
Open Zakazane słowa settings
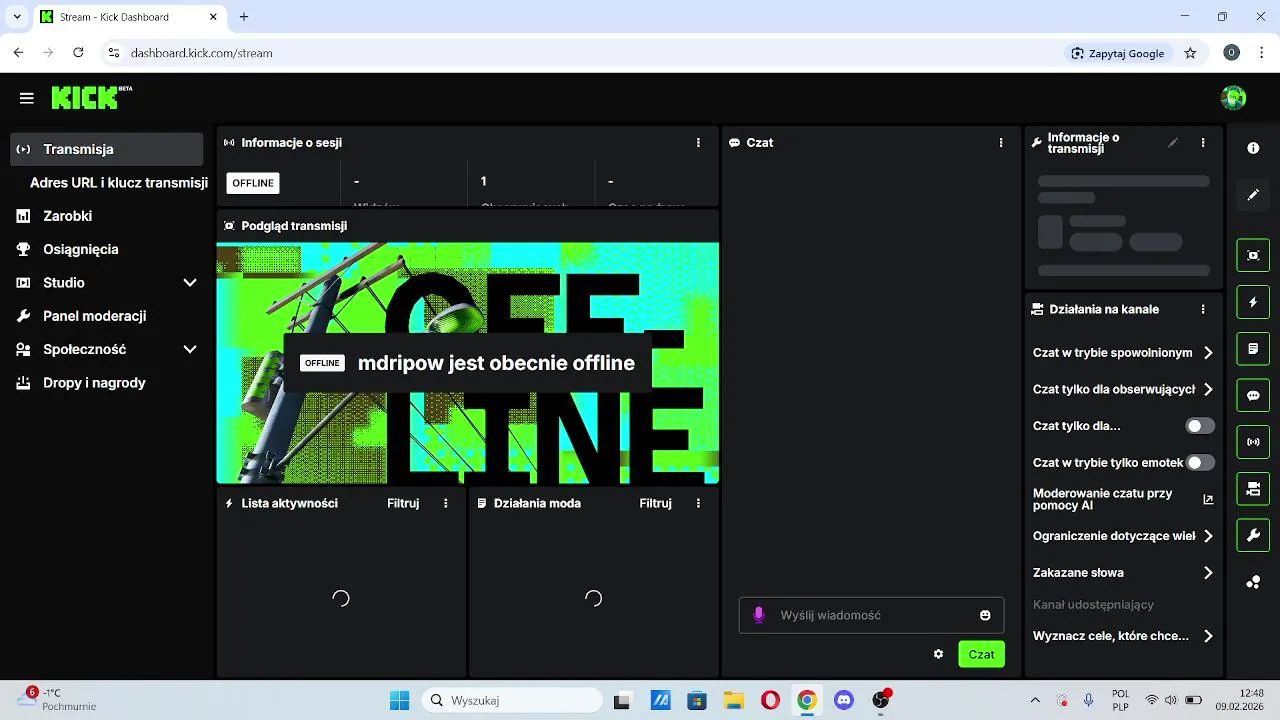pyautogui.click(x=1123, y=573)
